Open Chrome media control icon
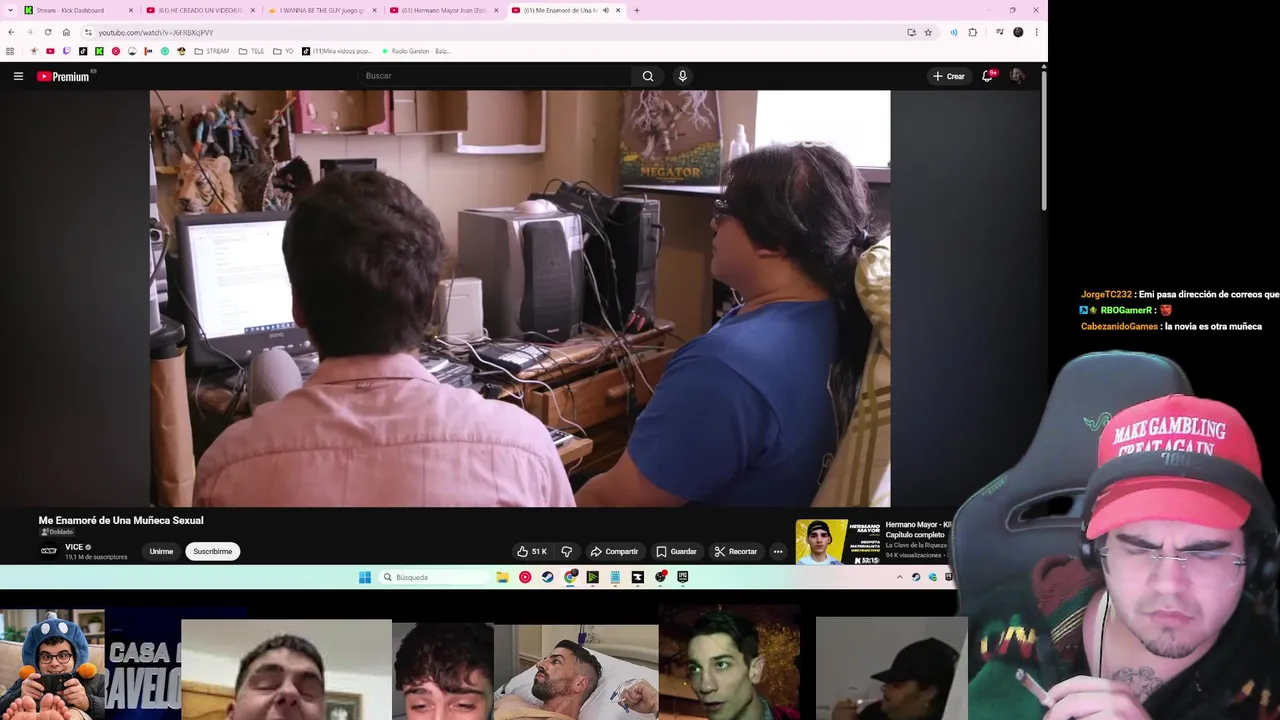This screenshot has height=720, width=1280. pyautogui.click(x=1000, y=32)
